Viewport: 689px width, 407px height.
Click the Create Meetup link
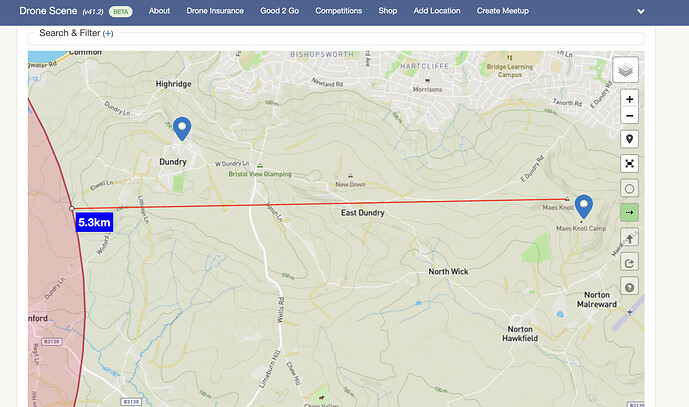[x=503, y=11]
